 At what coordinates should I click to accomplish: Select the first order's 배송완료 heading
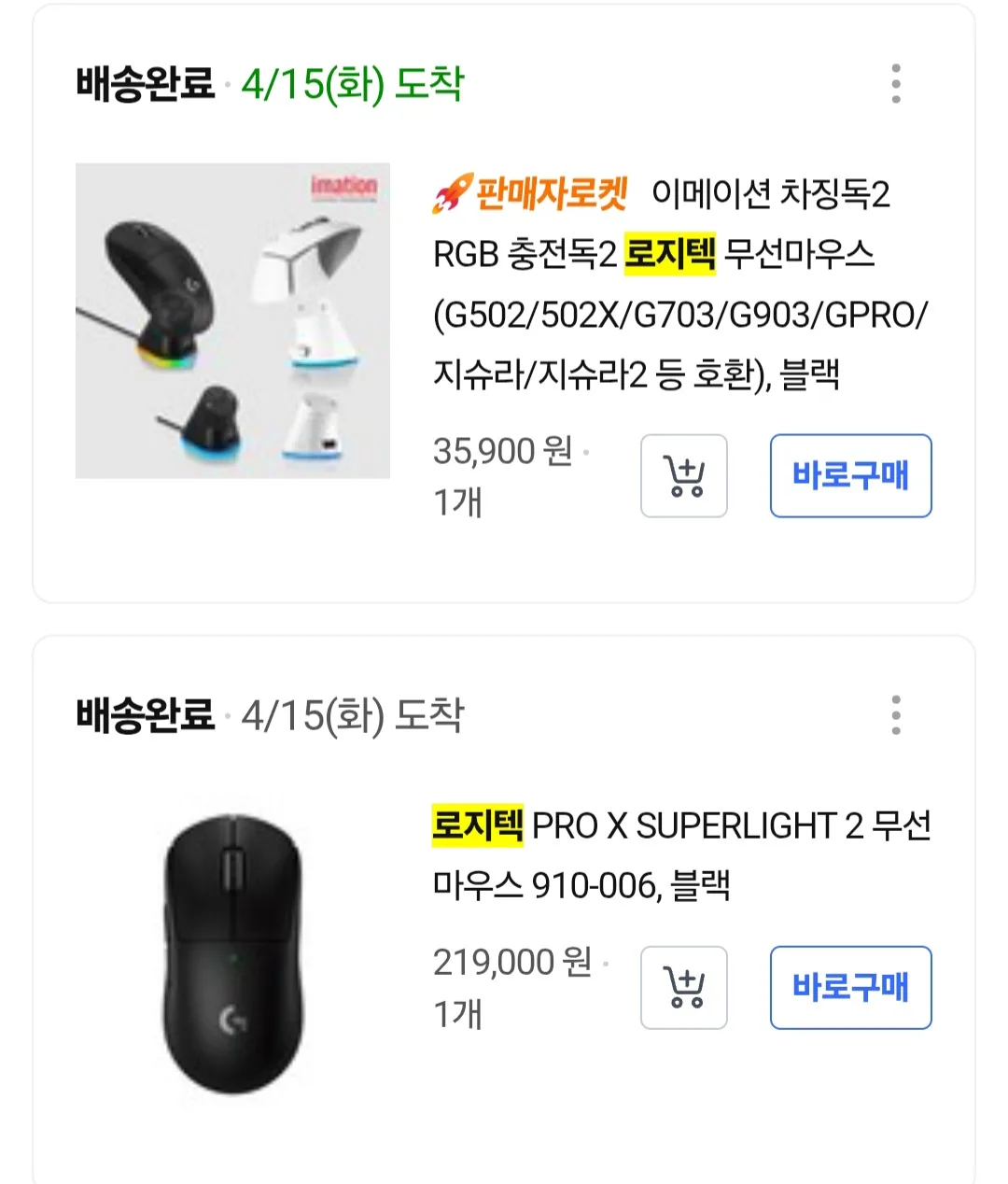pyautogui.click(x=145, y=84)
